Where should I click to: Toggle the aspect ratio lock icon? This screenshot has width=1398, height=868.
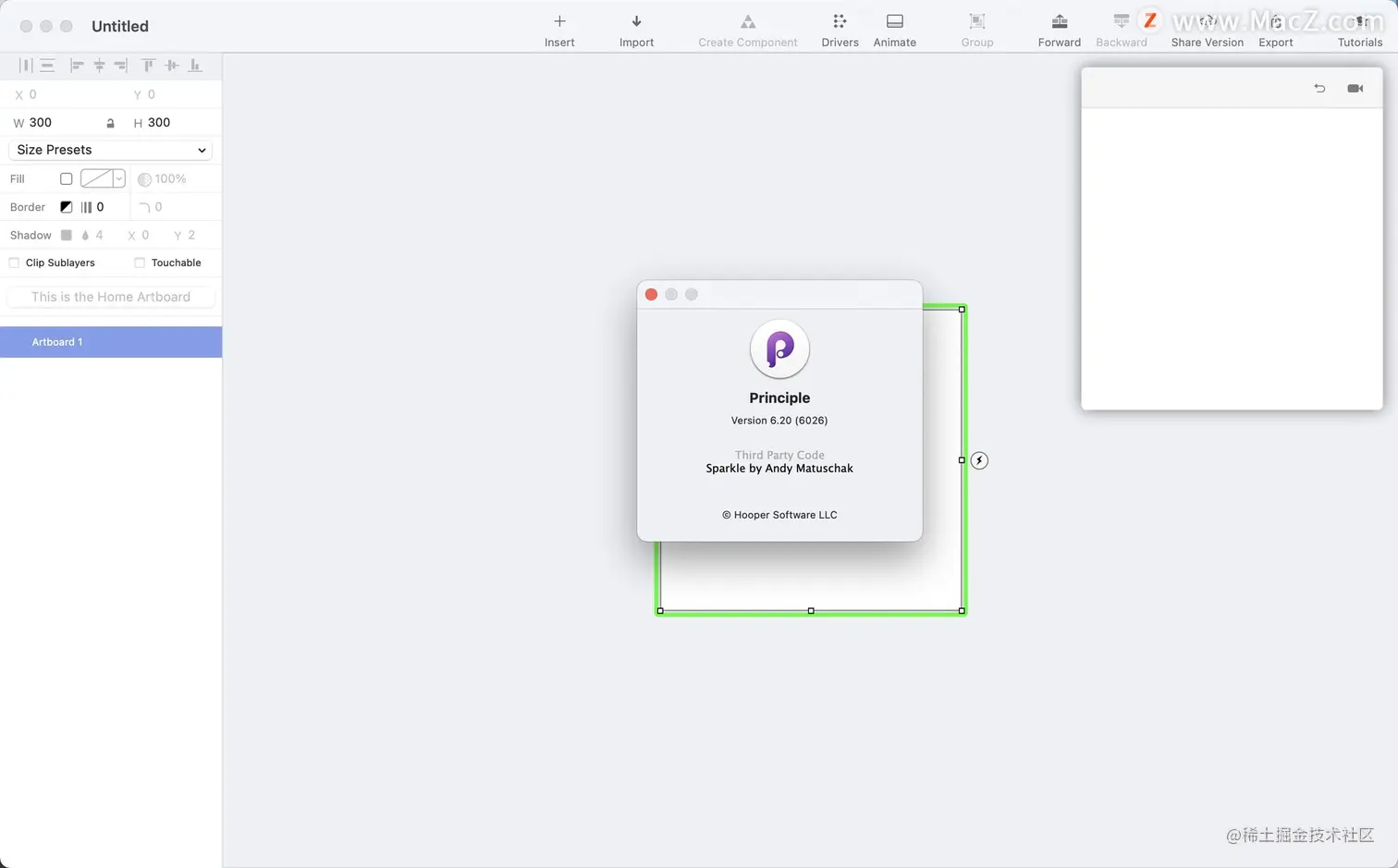[x=110, y=123]
